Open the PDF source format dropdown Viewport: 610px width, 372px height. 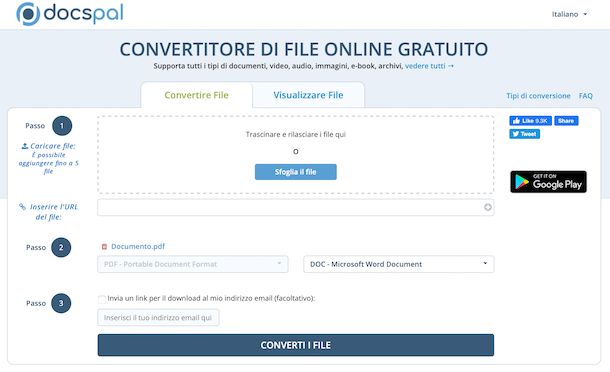(x=193, y=264)
